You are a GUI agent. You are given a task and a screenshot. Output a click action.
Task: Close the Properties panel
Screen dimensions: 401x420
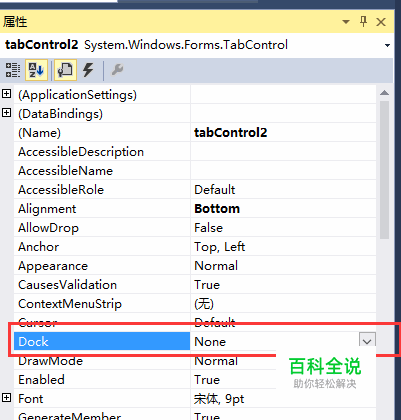coord(381,22)
